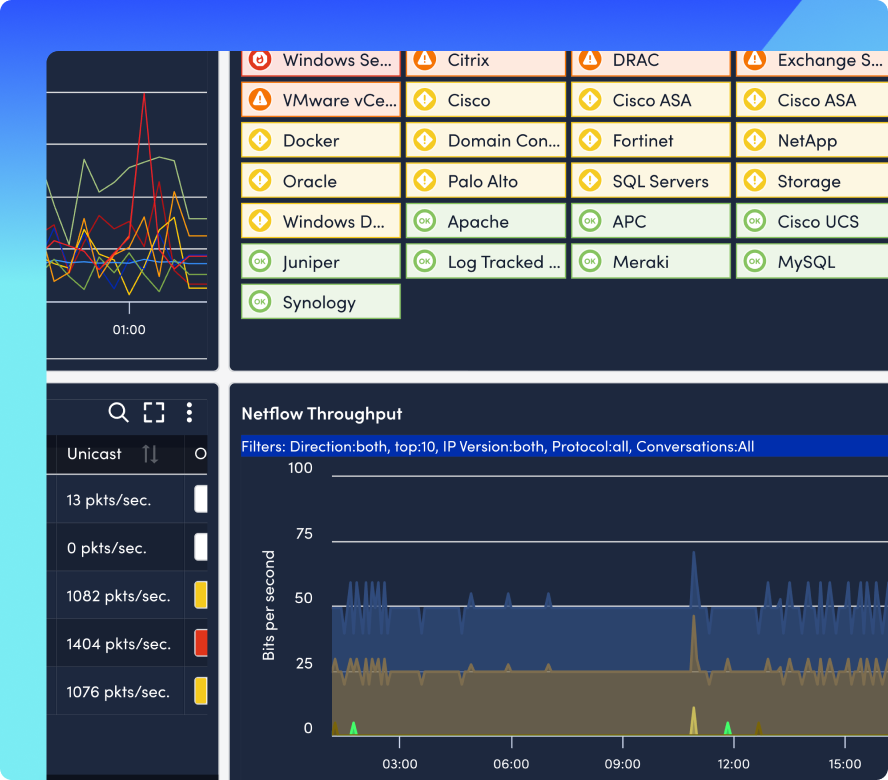Screen dimensions: 888x780
Task: Click the warning icon on the NetApp tile
Action: [x=754, y=140]
